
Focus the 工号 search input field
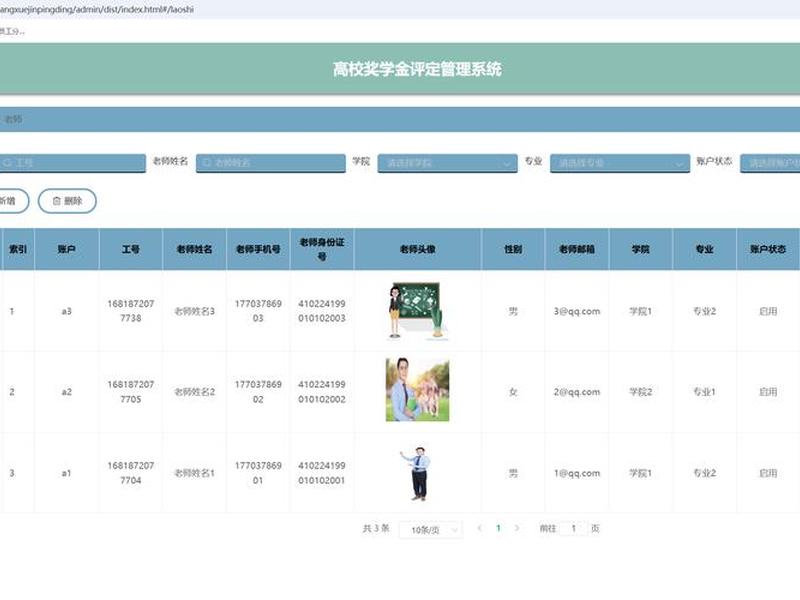[72, 163]
